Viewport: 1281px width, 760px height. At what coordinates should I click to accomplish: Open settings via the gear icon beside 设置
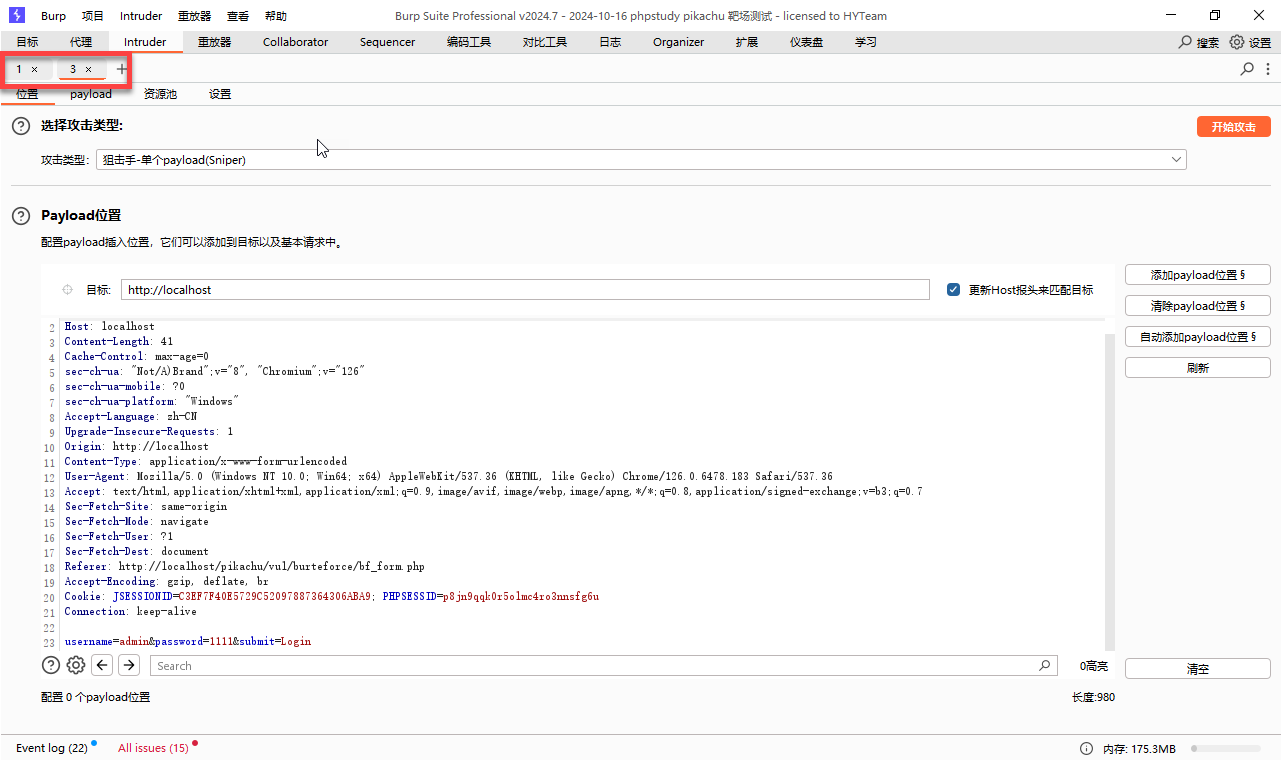1237,42
